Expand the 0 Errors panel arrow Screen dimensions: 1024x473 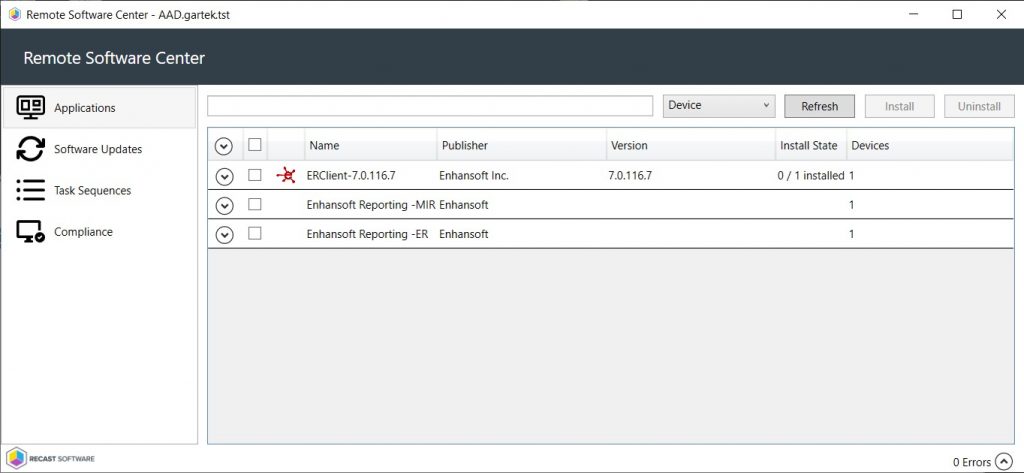coord(1002,462)
